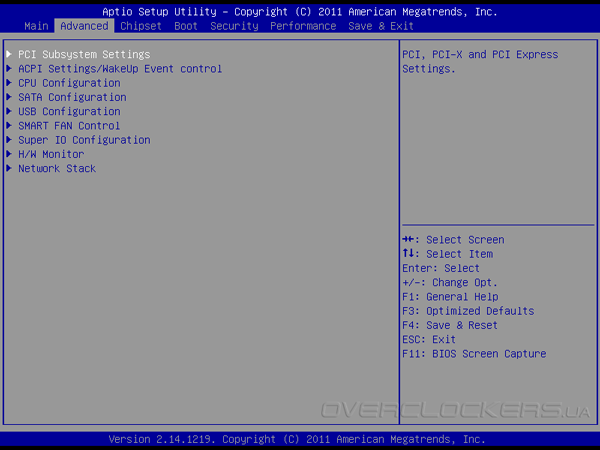The height and width of the screenshot is (450, 600).
Task: Open SMART FAN Control entry
Action: (69, 126)
